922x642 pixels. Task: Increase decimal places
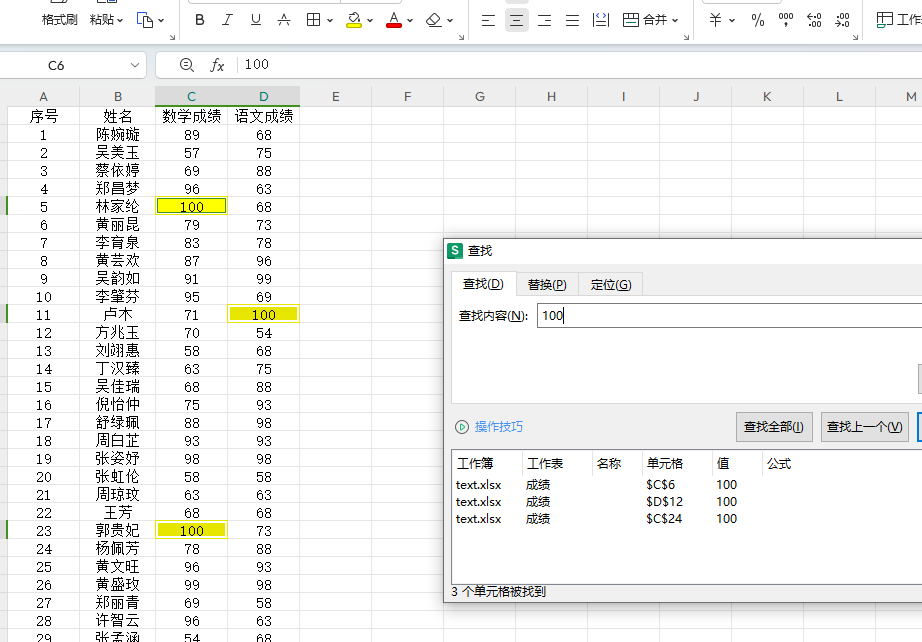pos(814,21)
